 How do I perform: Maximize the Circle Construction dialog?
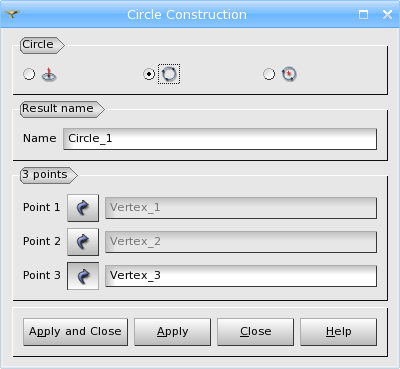363,14
